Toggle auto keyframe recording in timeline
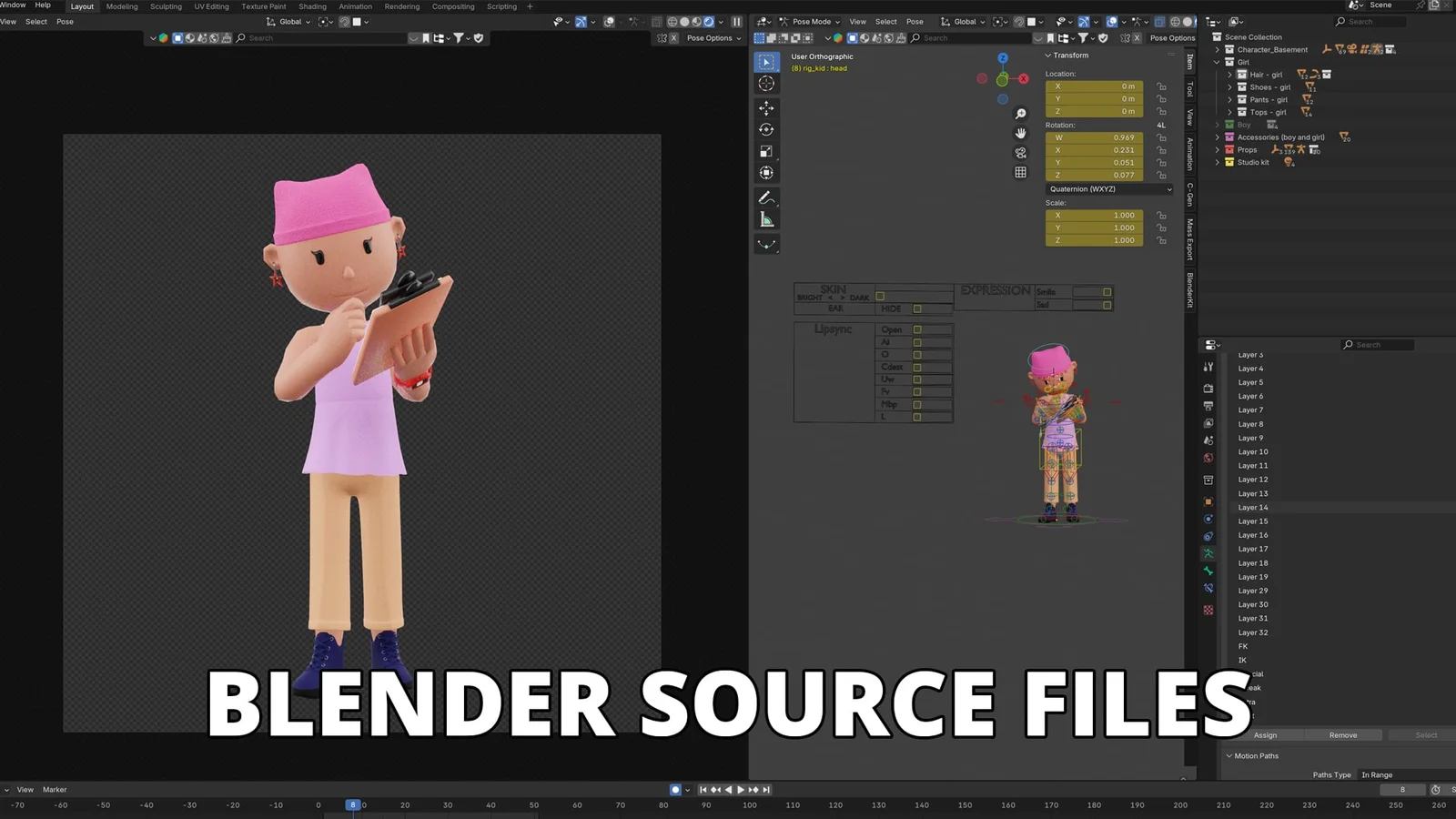Viewport: 1456px width, 819px height. (674, 790)
